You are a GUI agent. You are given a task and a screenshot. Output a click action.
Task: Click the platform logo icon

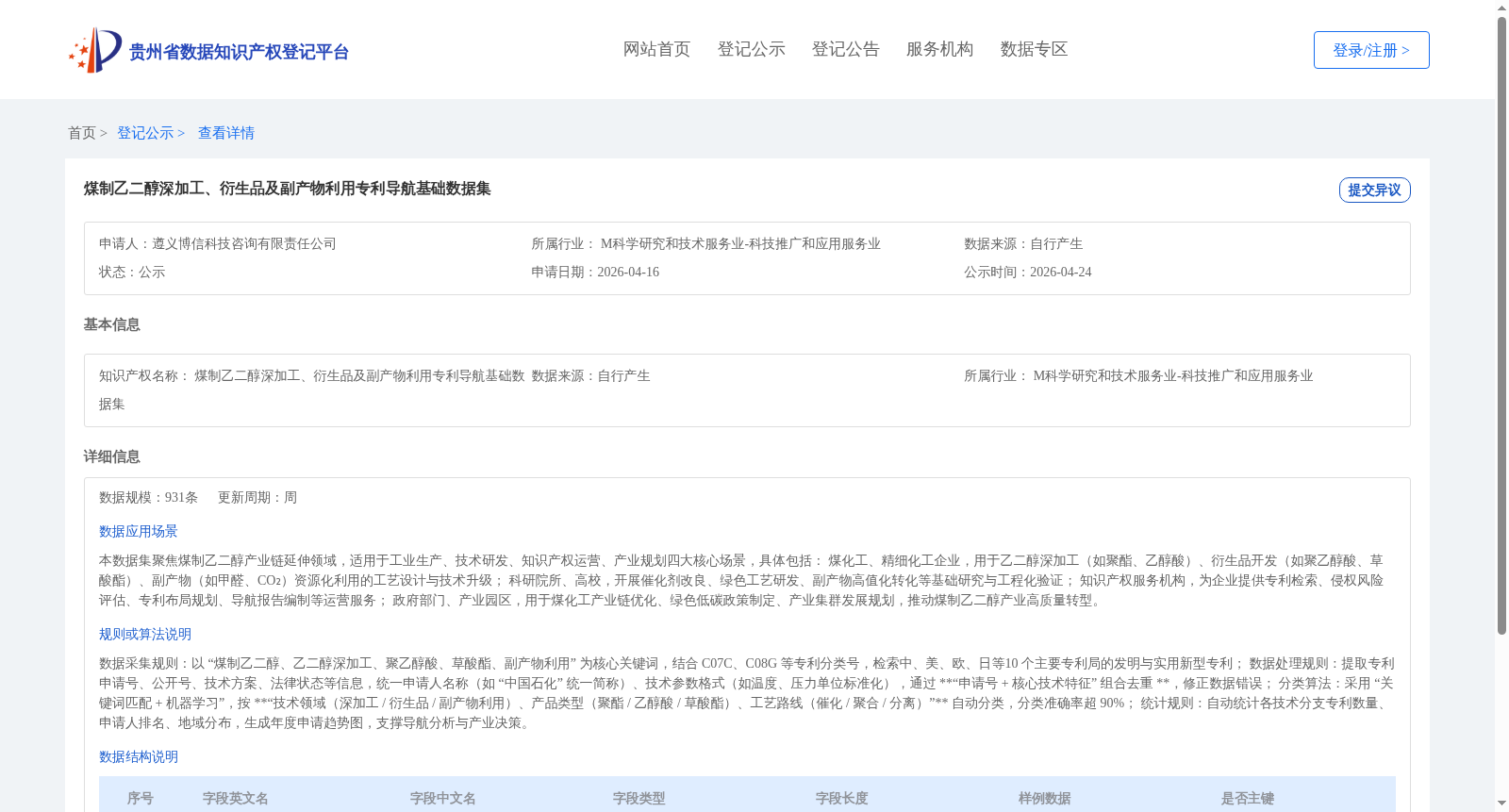(95, 50)
